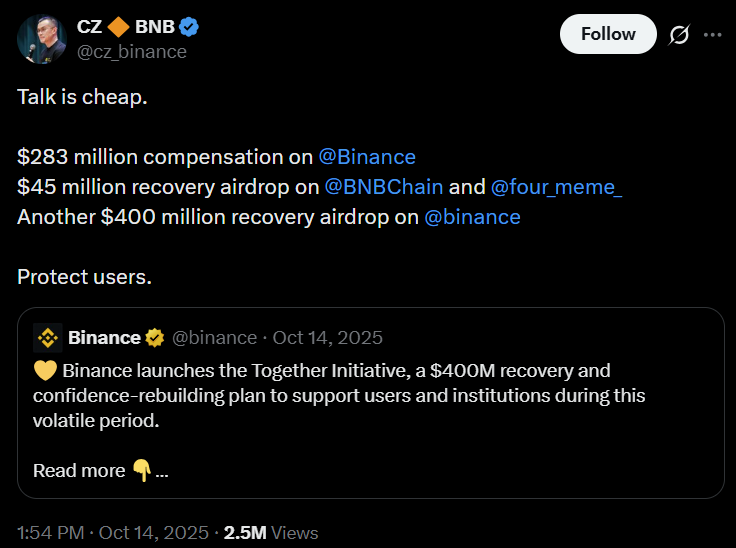This screenshot has height=548, width=736.
Task: Open the Together Initiative quoted post body
Action: tap(340, 395)
